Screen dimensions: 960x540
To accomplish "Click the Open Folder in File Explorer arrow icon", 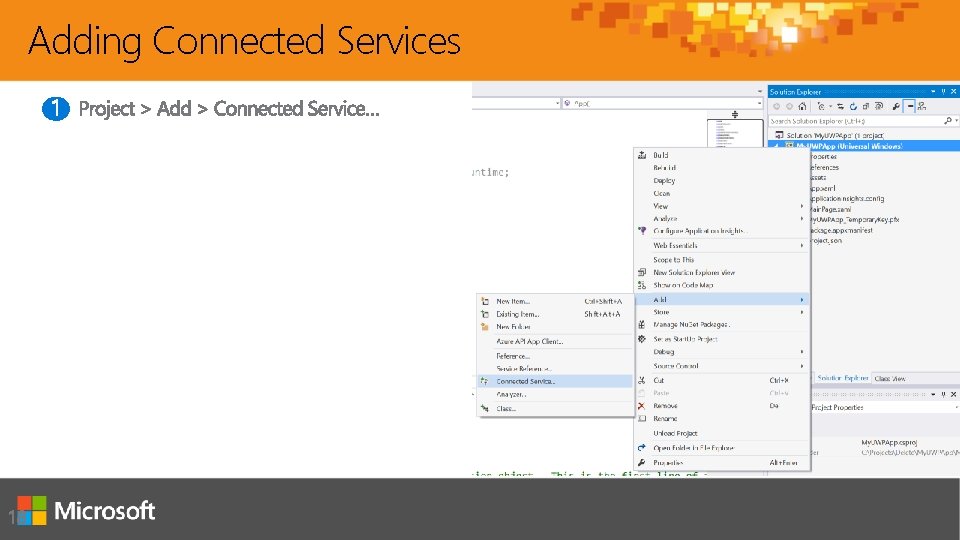I will (642, 448).
